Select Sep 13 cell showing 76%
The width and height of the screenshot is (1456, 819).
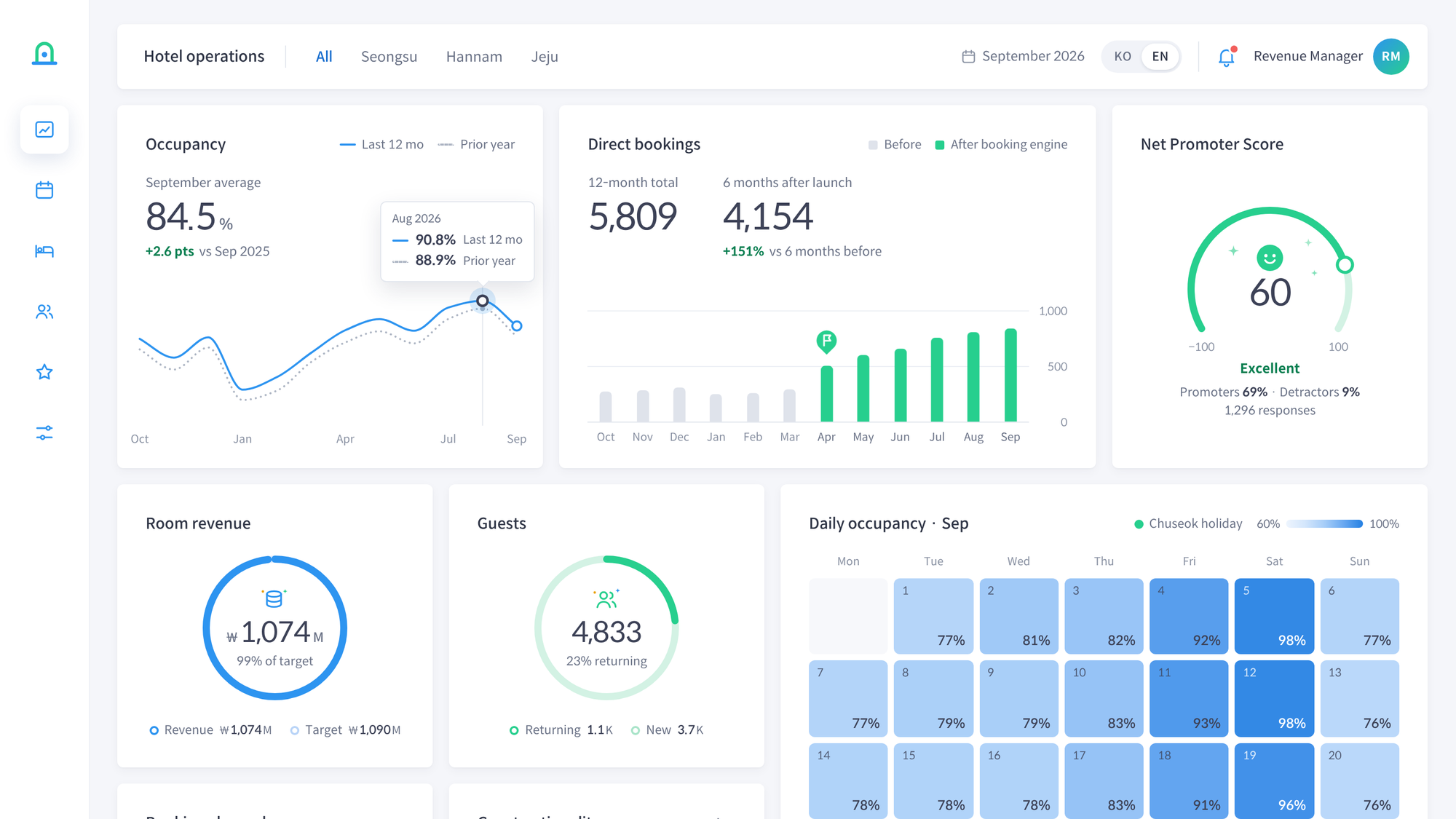click(x=1359, y=698)
